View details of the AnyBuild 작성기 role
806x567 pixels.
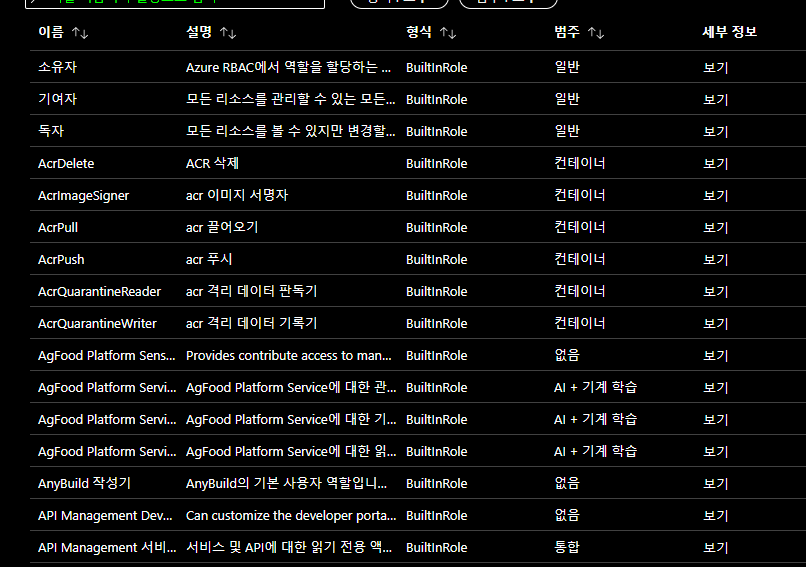(716, 483)
